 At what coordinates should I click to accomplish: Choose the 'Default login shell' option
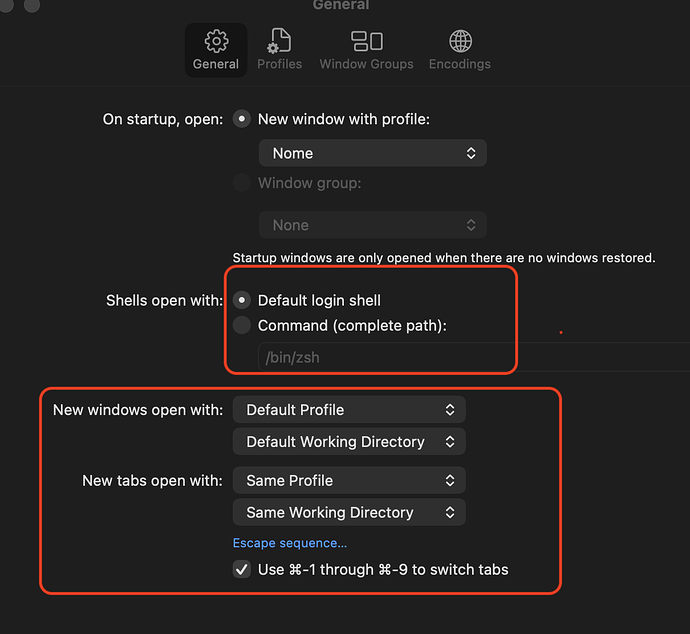[242, 300]
